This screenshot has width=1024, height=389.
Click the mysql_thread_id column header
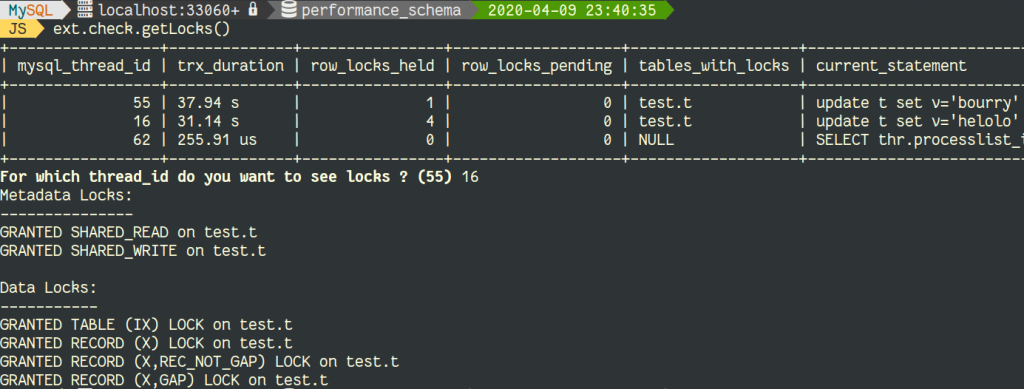(x=84, y=66)
